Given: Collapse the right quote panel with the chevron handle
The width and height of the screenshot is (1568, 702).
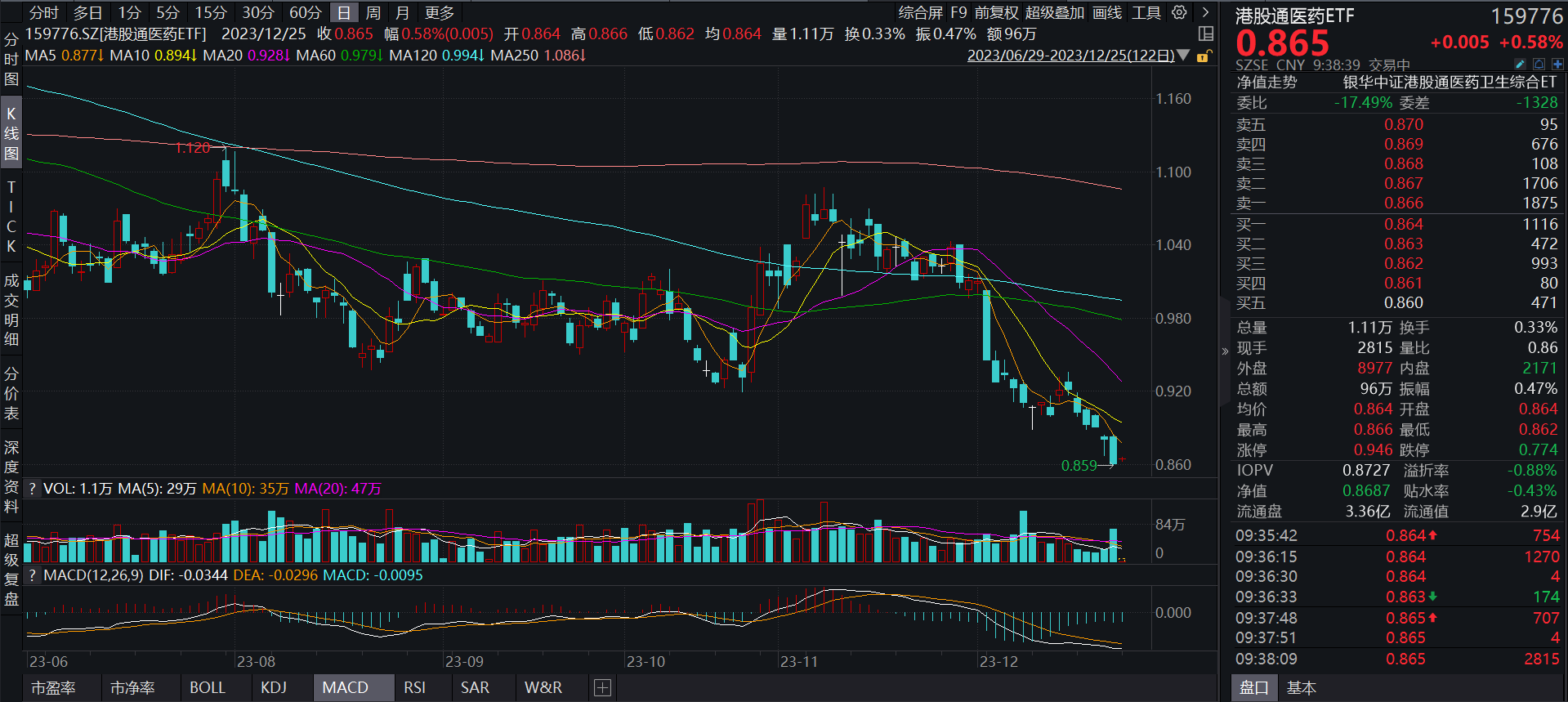Looking at the screenshot, I should coord(1224,351).
